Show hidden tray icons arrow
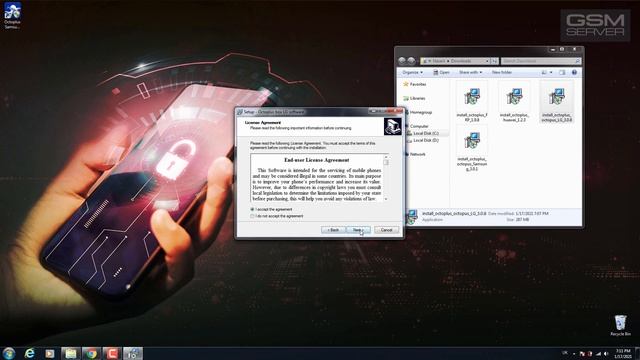640x360 pixels. pyautogui.click(x=574, y=353)
